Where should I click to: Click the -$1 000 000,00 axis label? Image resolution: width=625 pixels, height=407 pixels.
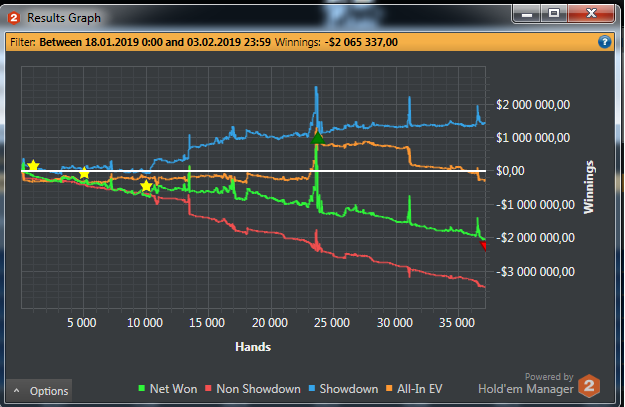tap(535, 205)
